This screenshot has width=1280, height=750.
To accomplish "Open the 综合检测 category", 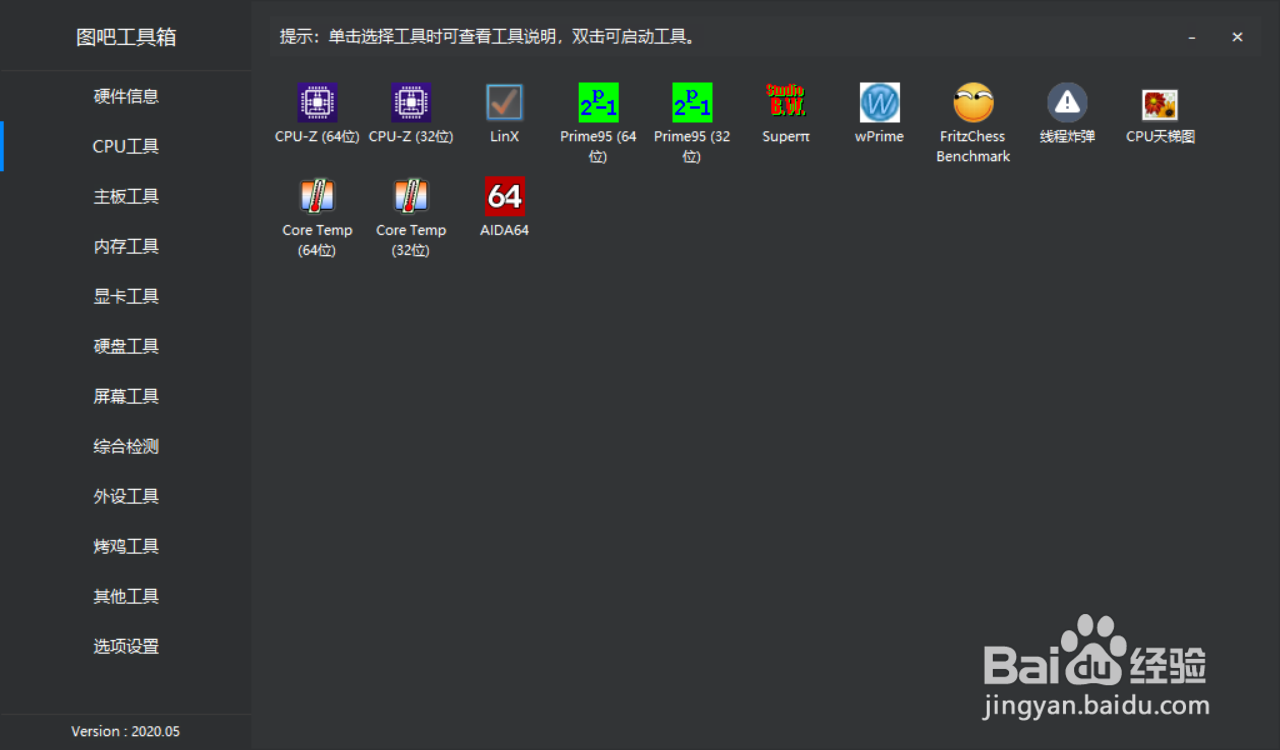I will (126, 446).
